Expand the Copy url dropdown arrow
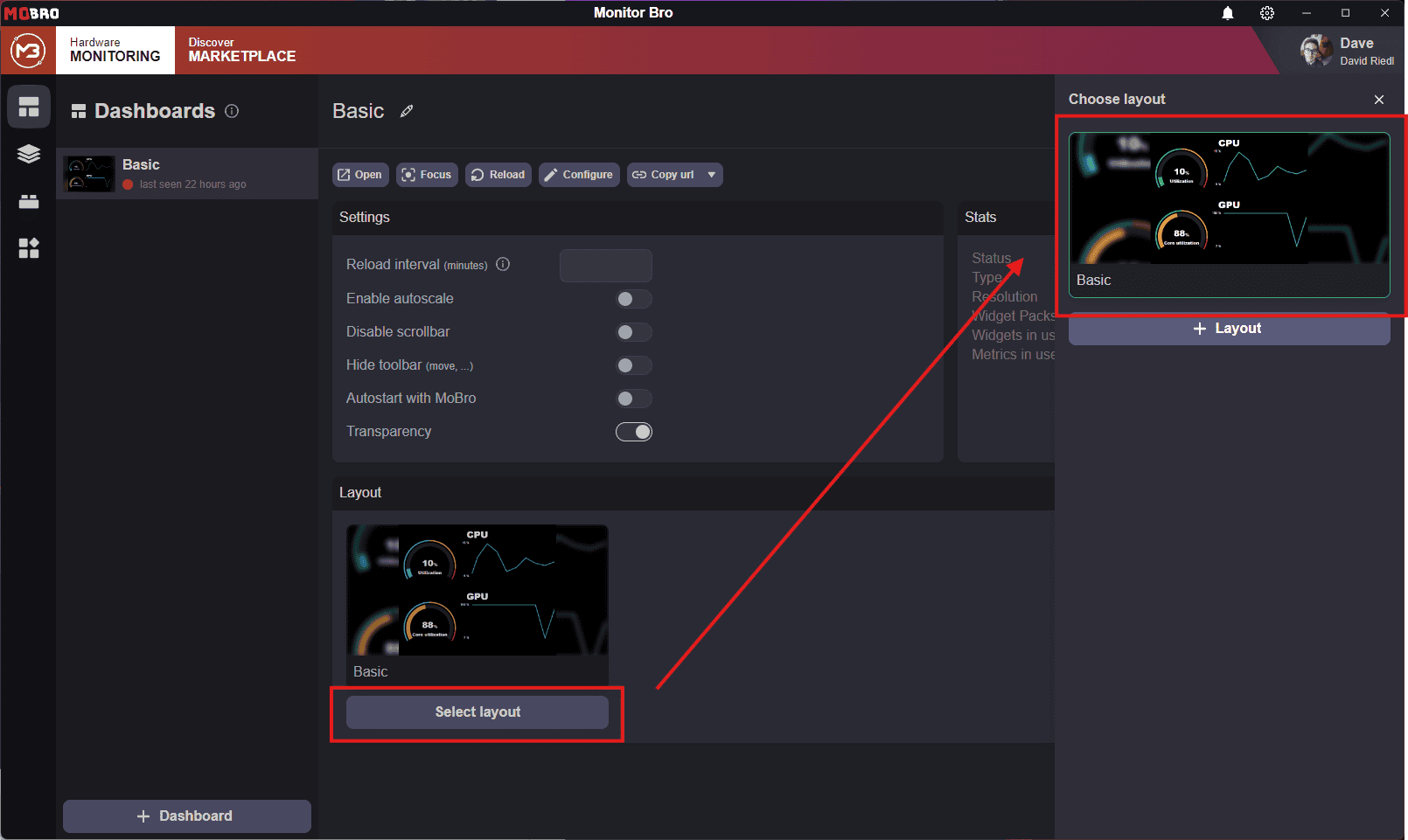This screenshot has width=1408, height=840. [x=712, y=175]
